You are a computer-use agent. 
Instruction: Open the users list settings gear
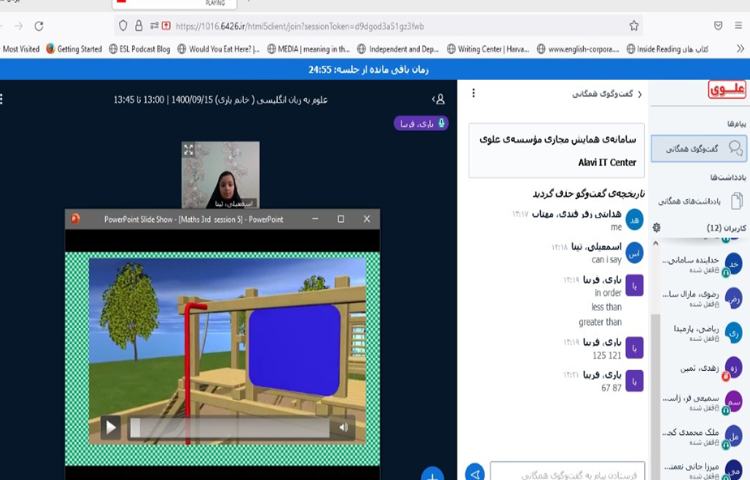(x=657, y=228)
